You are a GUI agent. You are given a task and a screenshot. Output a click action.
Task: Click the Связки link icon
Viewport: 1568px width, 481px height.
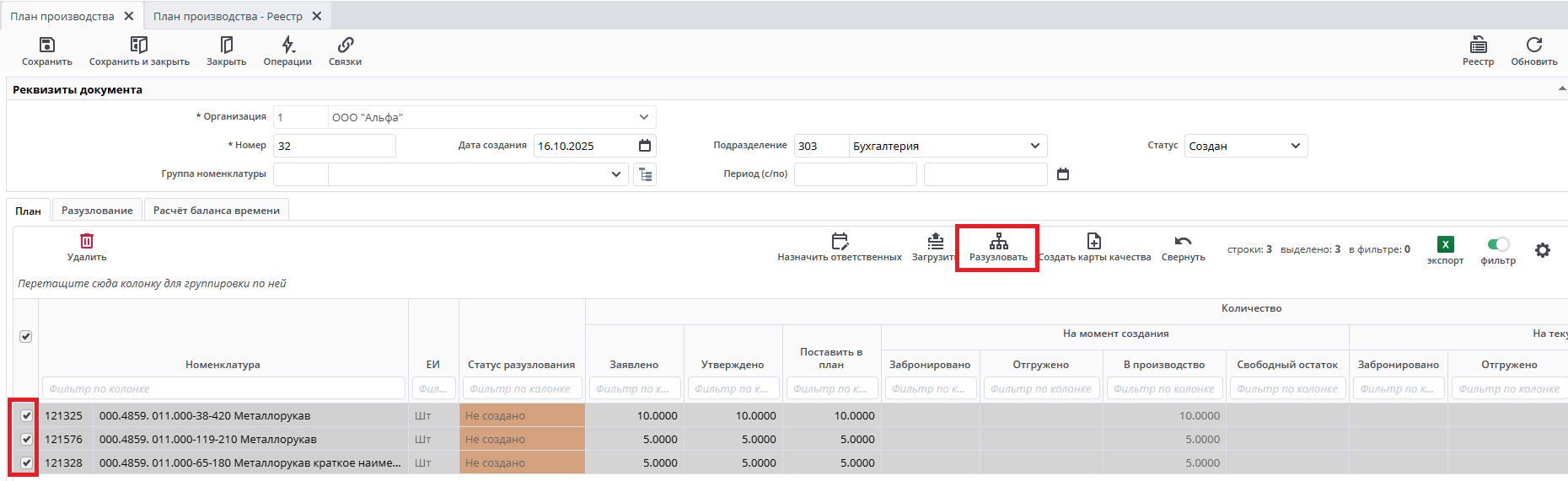(345, 45)
